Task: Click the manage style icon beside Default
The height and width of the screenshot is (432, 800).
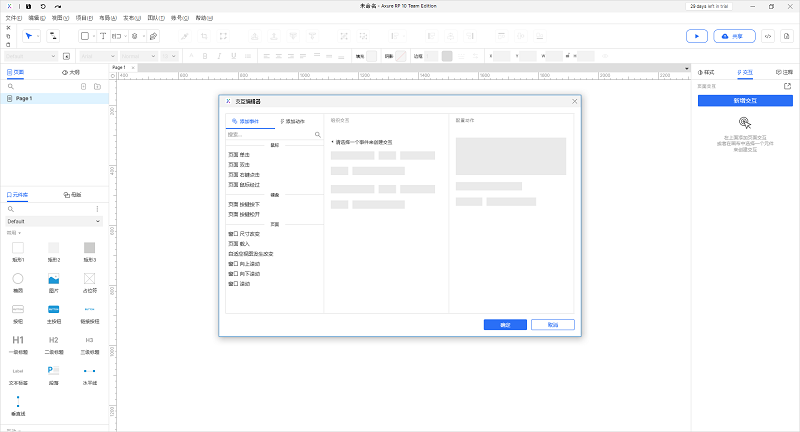Action: click(x=66, y=56)
